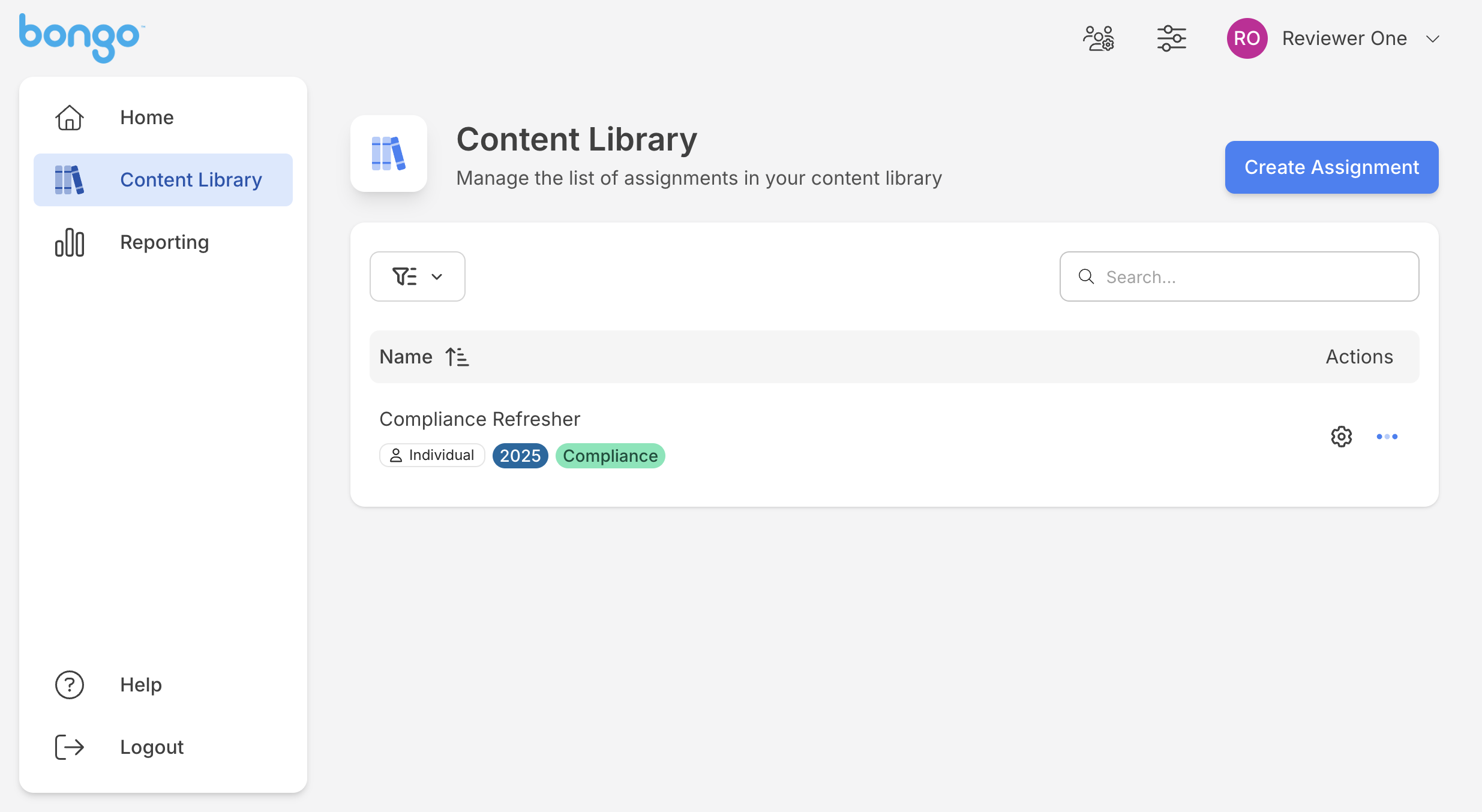Screen dimensions: 1482x812
Task: Click the bongo logo
Action: tap(80, 38)
